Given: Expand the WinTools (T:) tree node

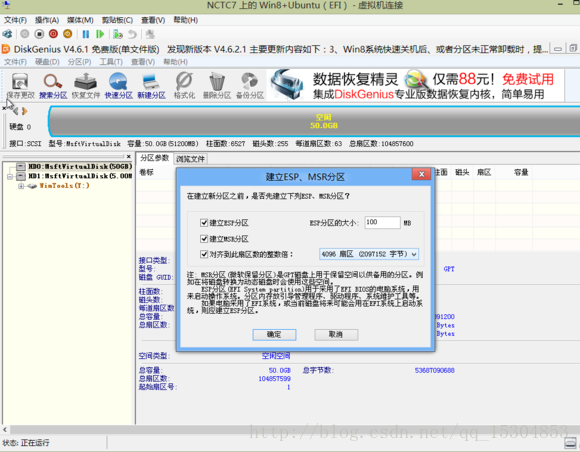Looking at the screenshot, I should point(21,186).
